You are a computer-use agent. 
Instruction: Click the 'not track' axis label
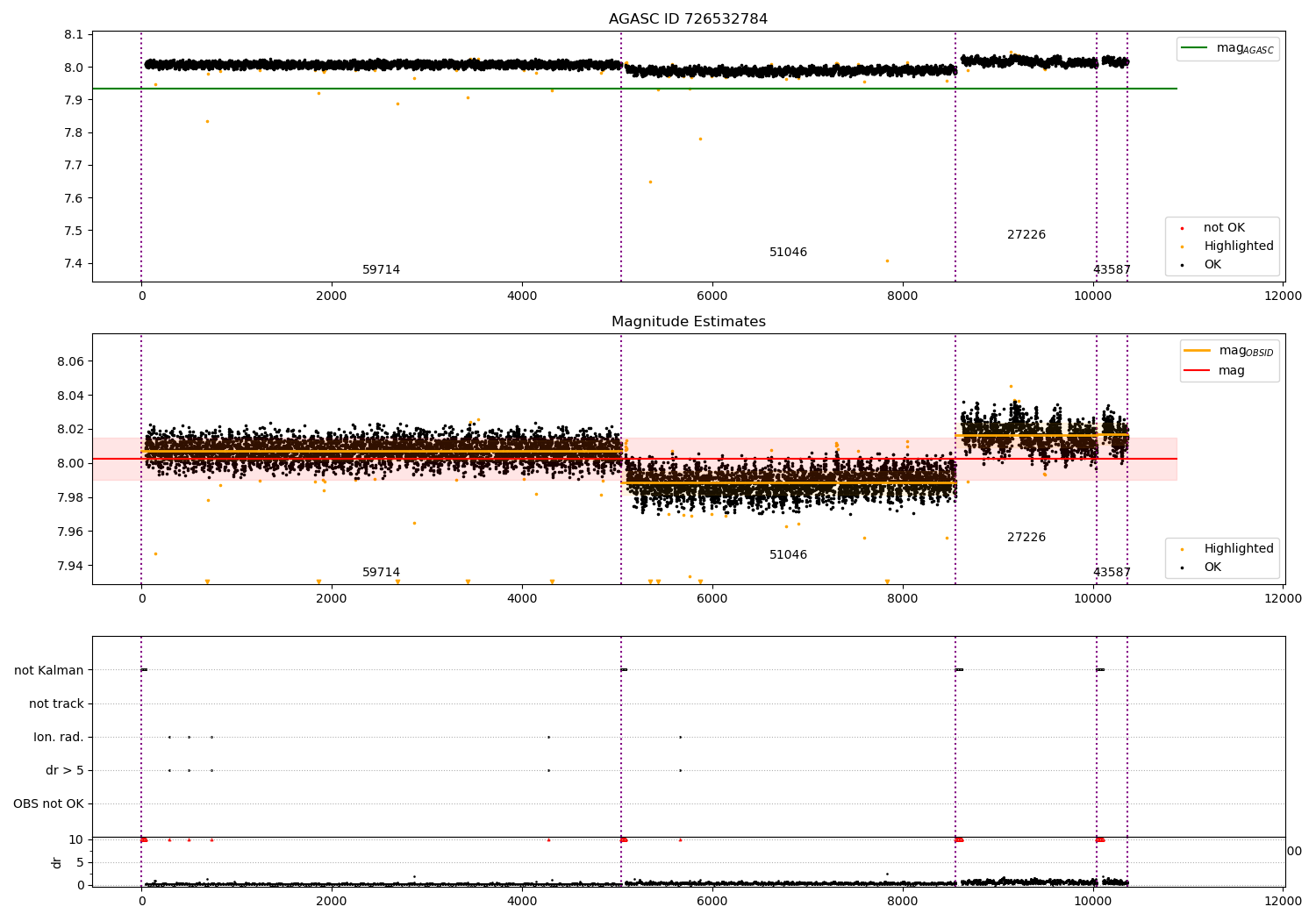pyautogui.click(x=56, y=703)
